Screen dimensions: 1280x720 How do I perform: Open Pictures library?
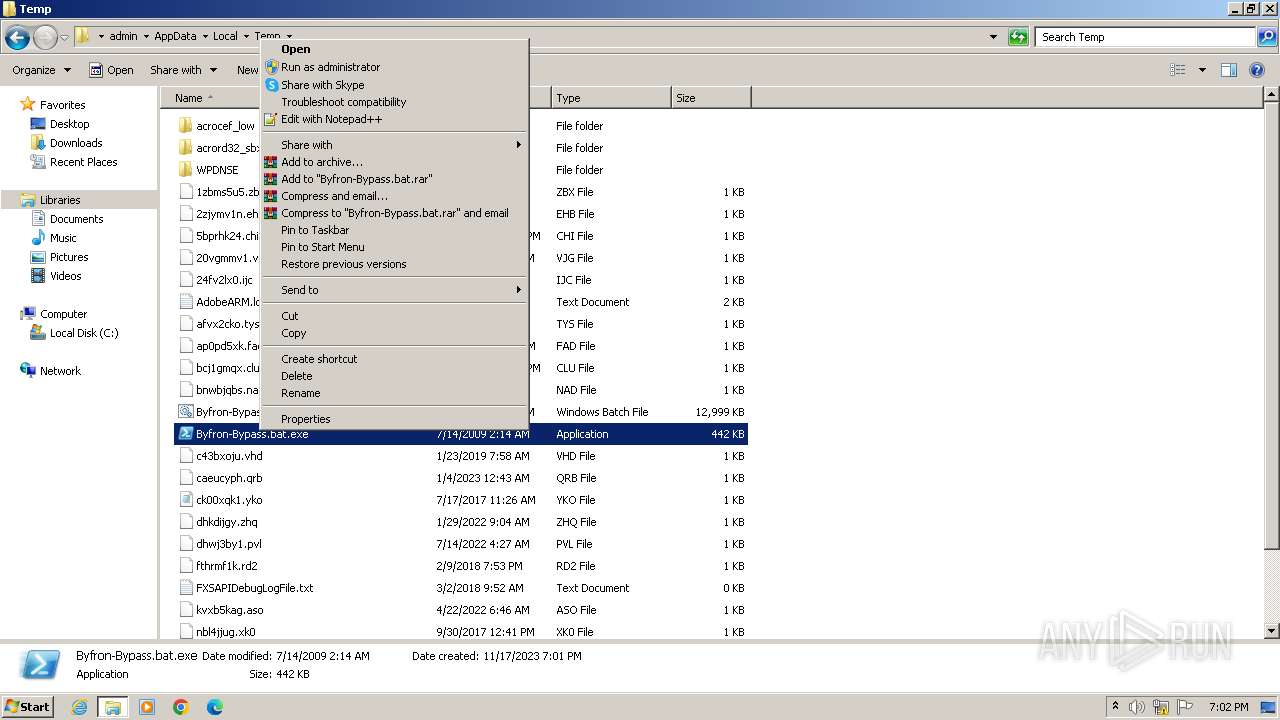[69, 257]
